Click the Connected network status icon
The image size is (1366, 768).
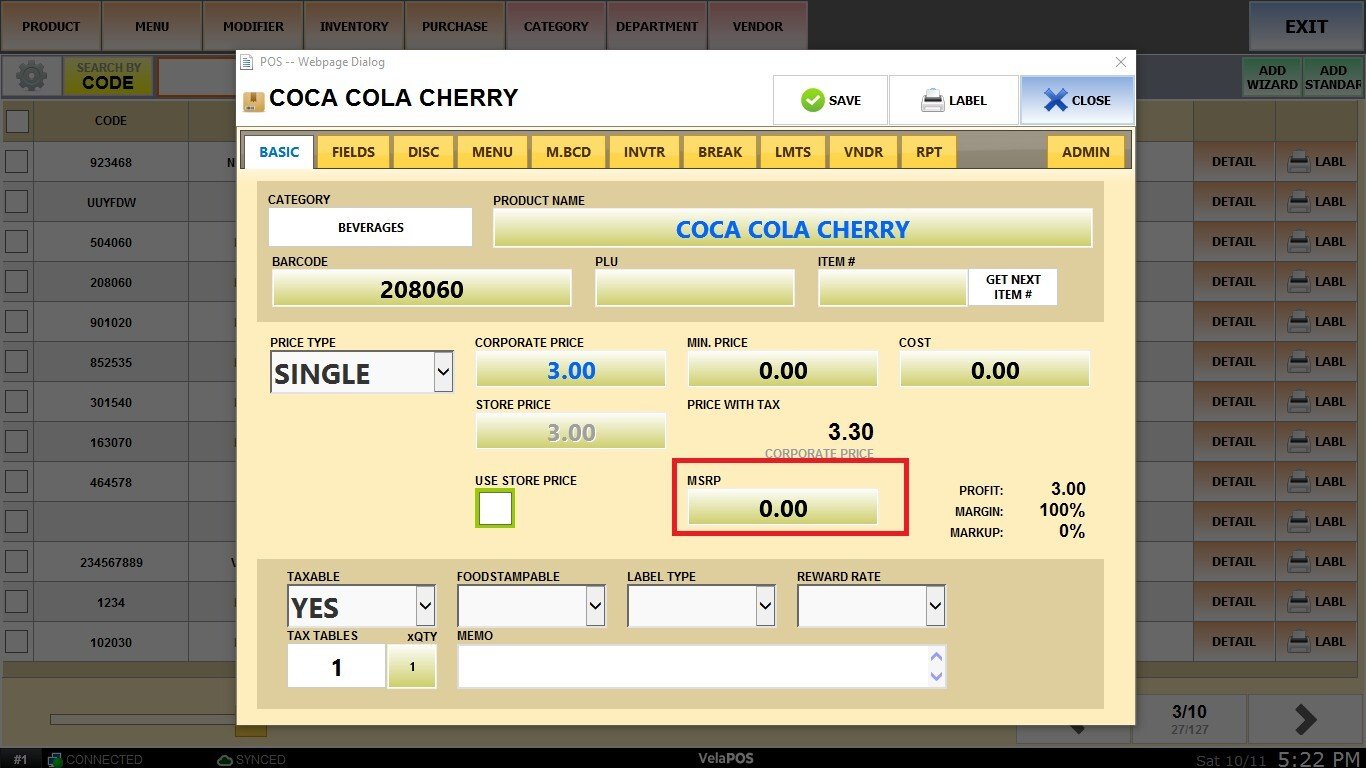tap(56, 760)
